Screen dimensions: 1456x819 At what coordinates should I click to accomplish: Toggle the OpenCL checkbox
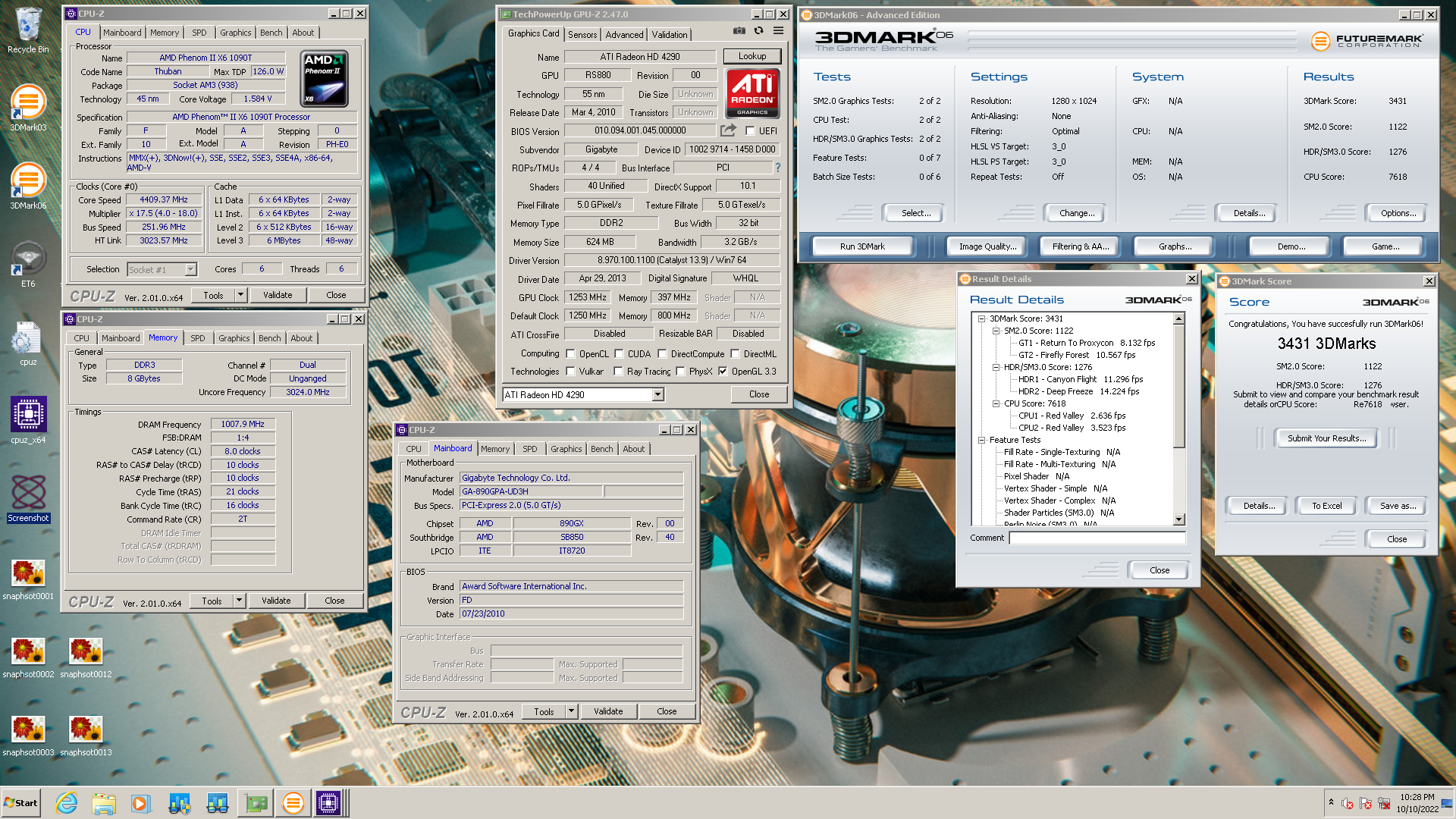click(570, 354)
